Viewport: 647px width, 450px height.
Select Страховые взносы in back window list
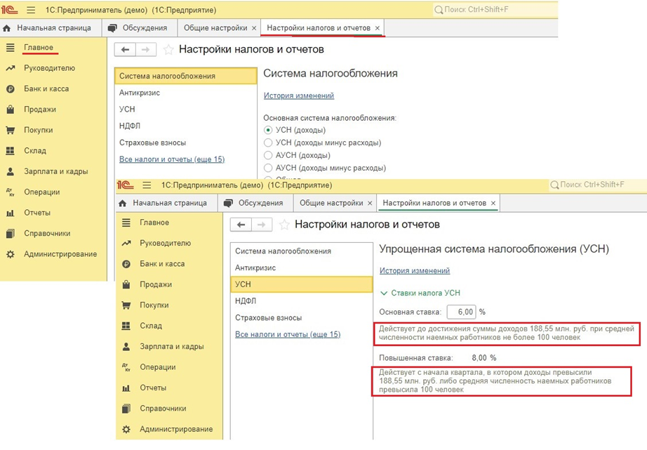[186, 143]
